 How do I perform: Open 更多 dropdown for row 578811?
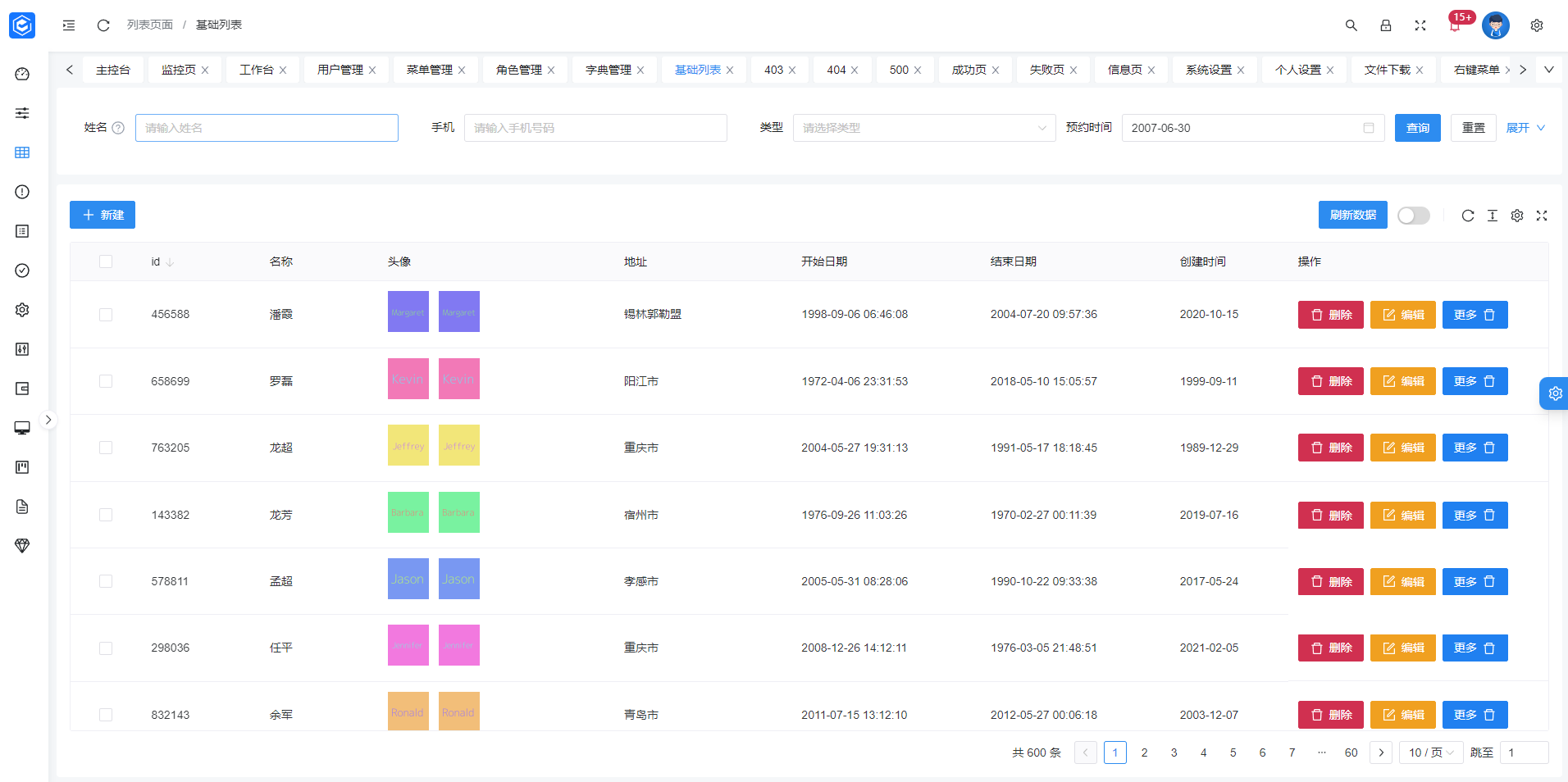(x=1475, y=582)
